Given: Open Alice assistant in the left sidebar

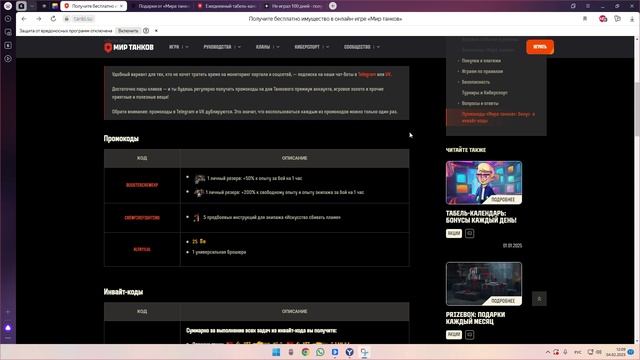Looking at the screenshot, I should tap(8, 328).
